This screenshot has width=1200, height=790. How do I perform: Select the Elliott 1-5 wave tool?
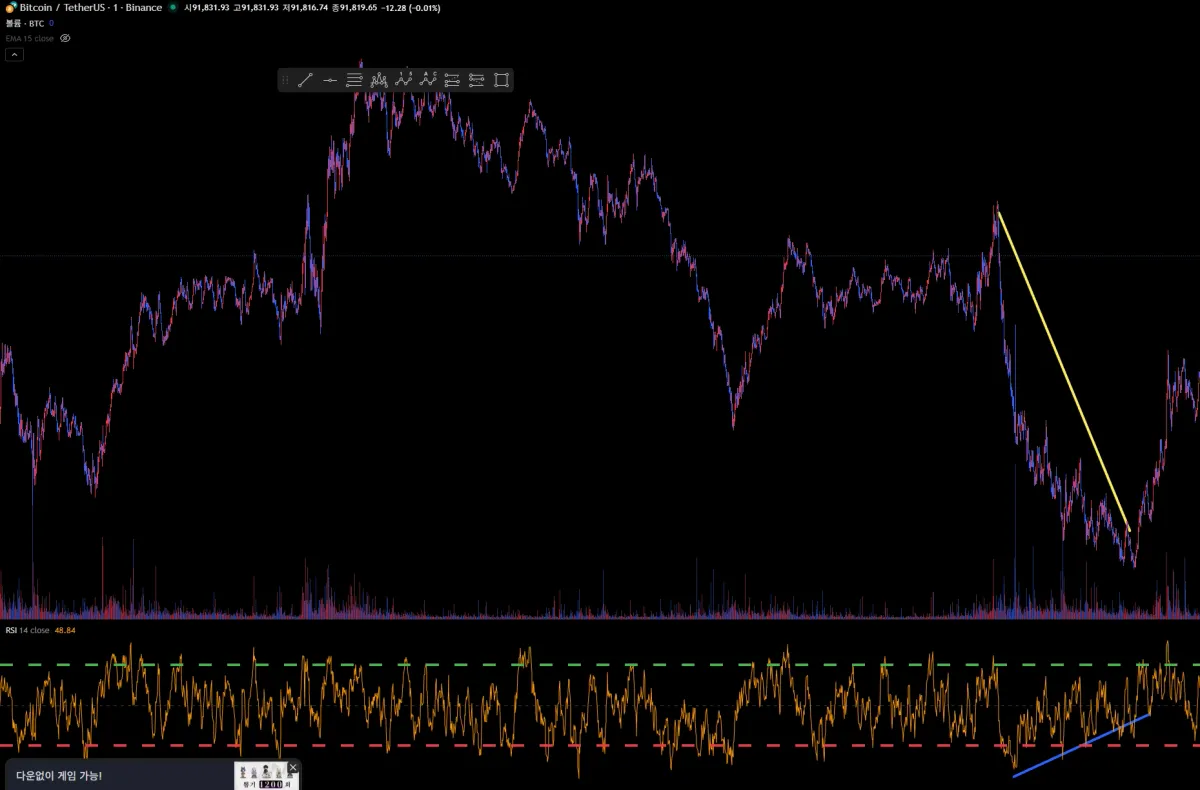pyautogui.click(x=404, y=80)
